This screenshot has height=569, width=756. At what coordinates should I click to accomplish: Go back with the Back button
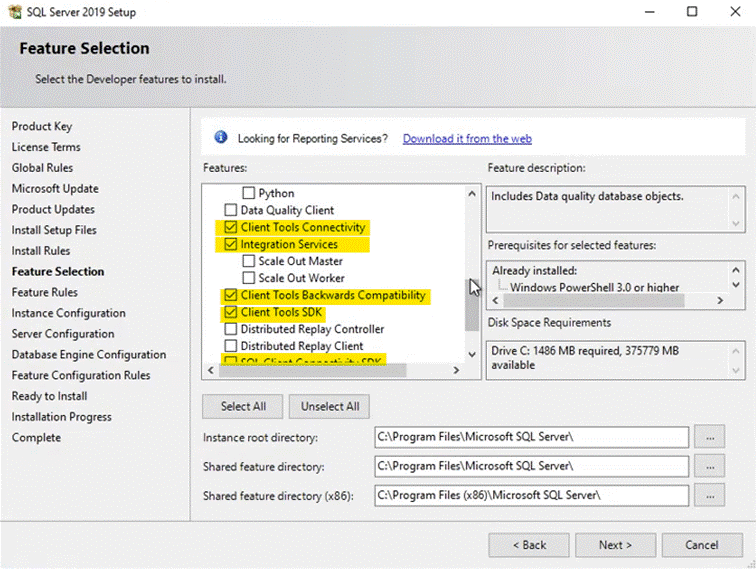click(529, 545)
